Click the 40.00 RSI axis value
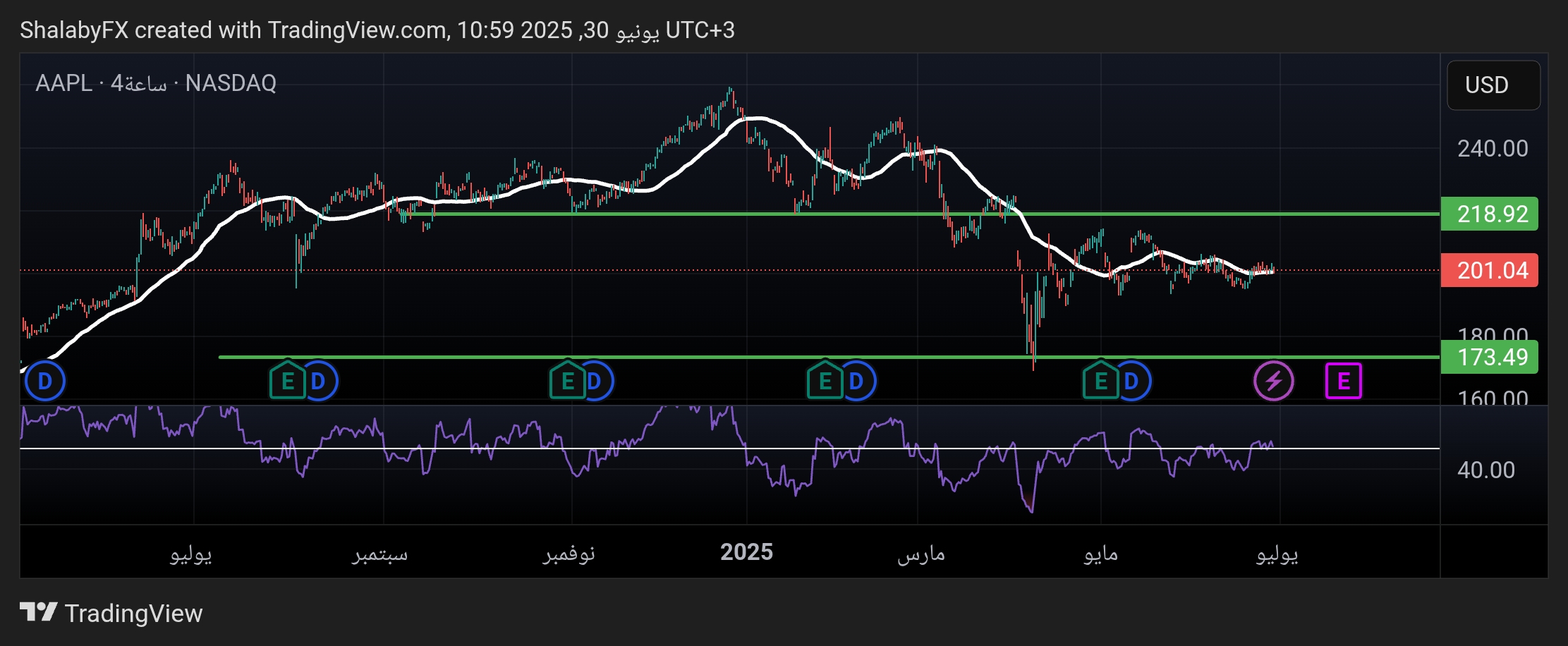1568x646 pixels. 1486,470
